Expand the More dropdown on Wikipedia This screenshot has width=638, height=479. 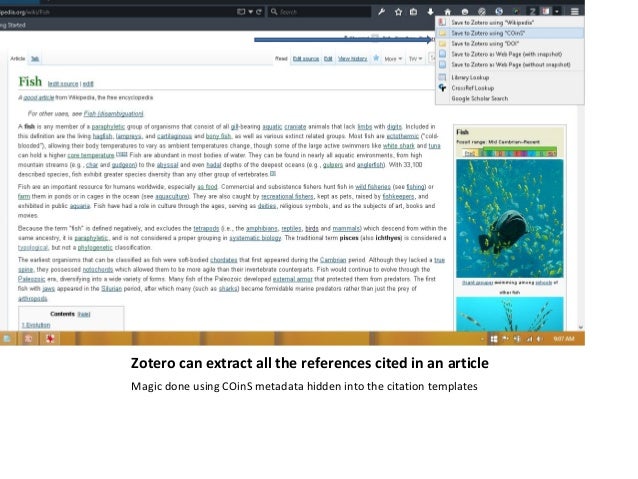(393, 59)
